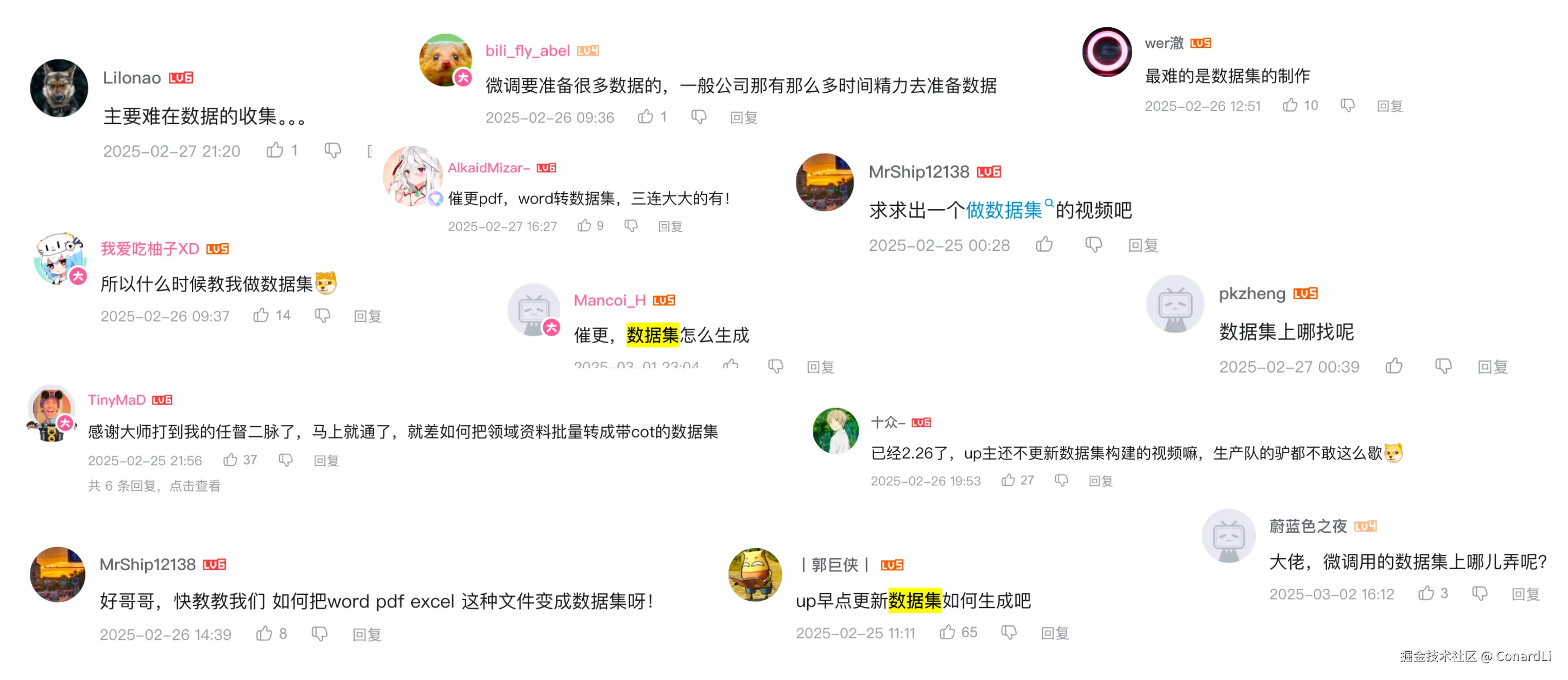Screen dimensions: 1568x680
Task: Like pkzheng's comment 数据集上哪找呢
Action: click(x=1394, y=366)
